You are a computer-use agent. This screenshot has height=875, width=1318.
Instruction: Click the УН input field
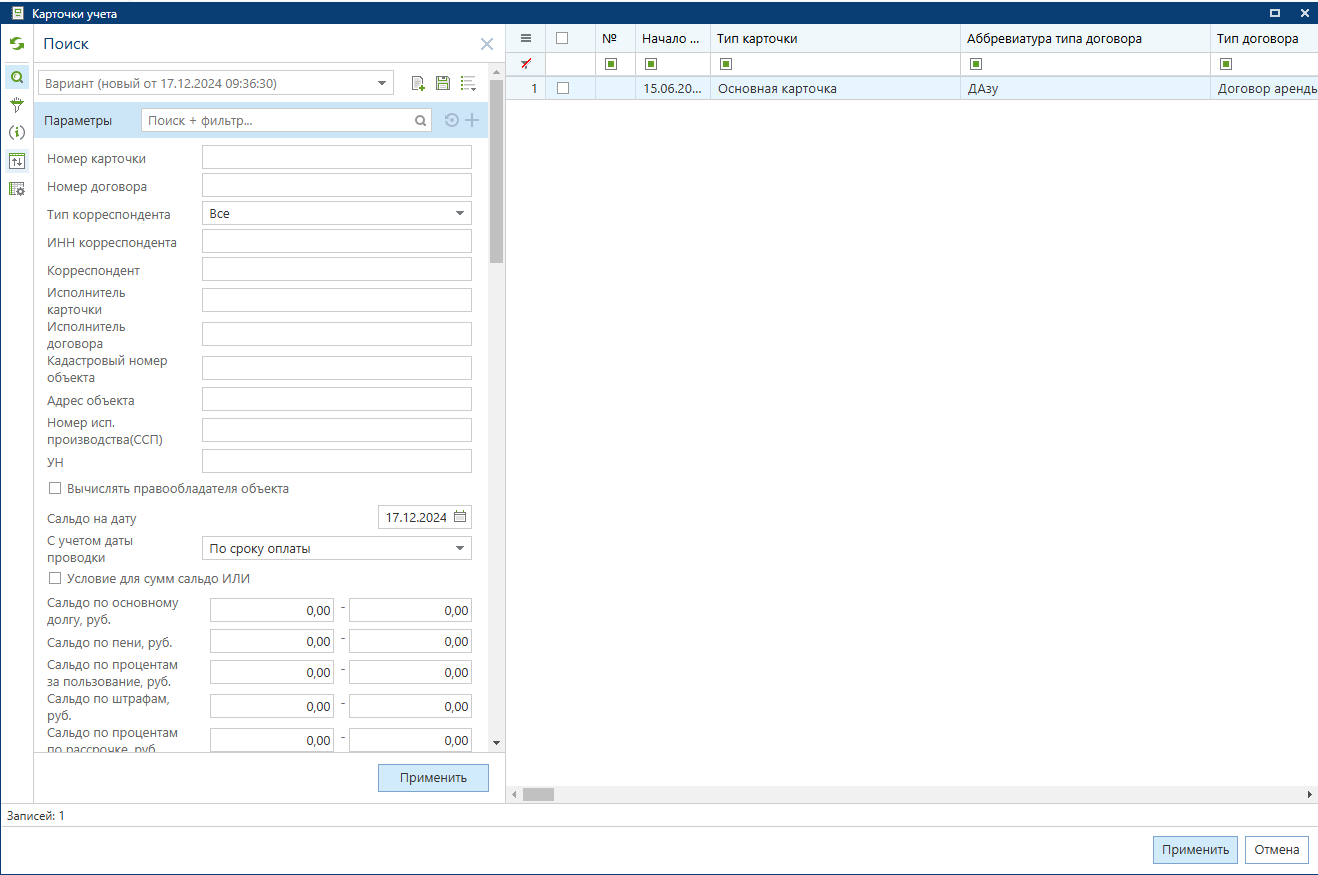coord(337,461)
